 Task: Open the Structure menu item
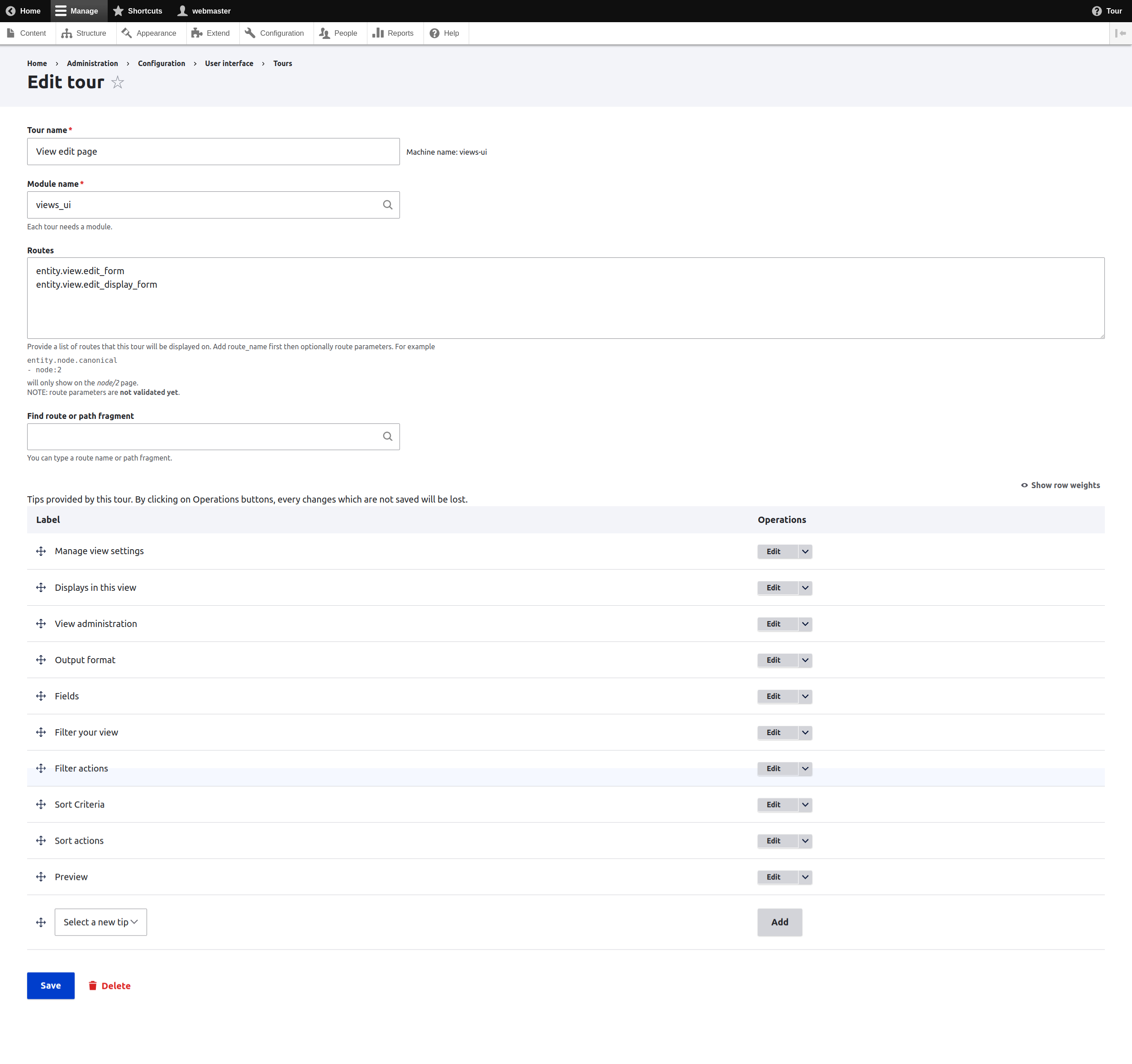(84, 33)
